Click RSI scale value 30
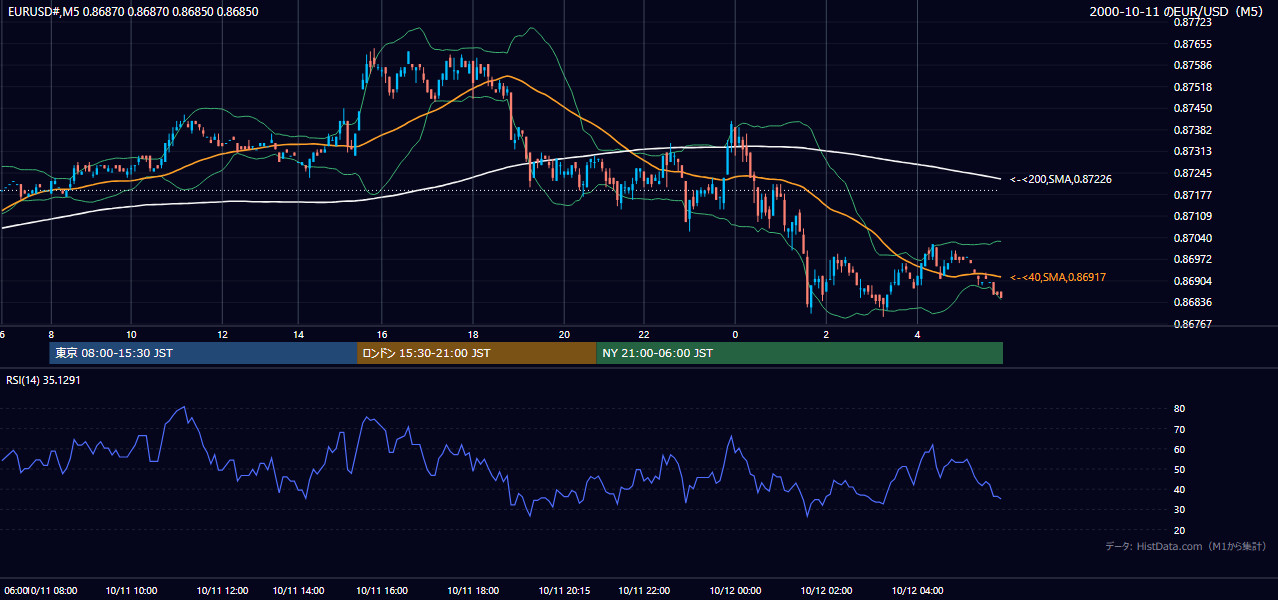 click(x=1179, y=510)
